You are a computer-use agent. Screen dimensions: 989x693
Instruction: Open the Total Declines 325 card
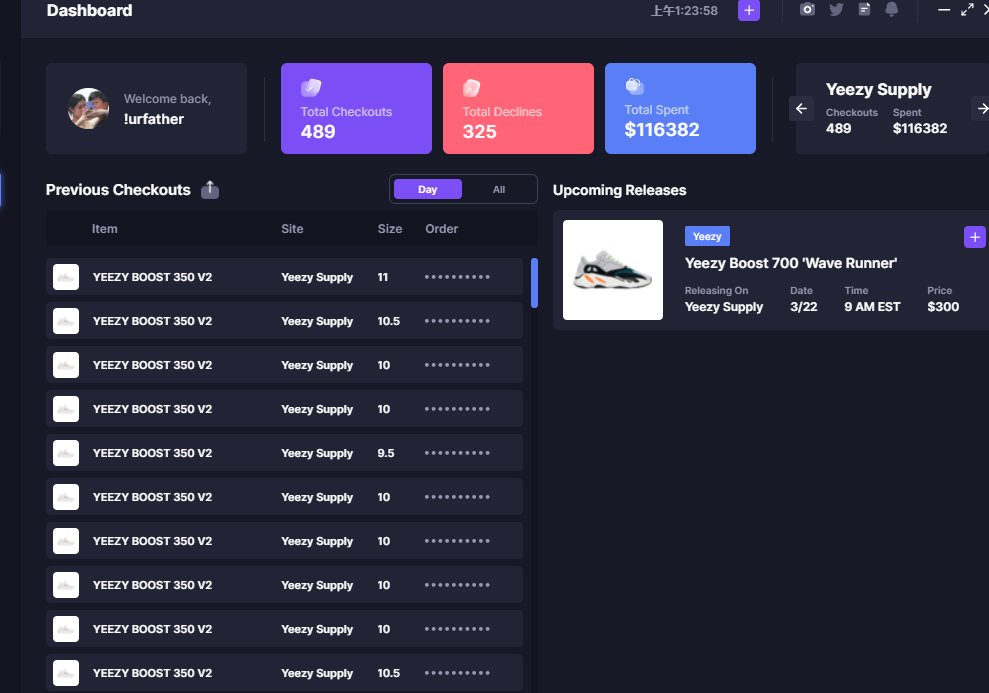[x=518, y=108]
